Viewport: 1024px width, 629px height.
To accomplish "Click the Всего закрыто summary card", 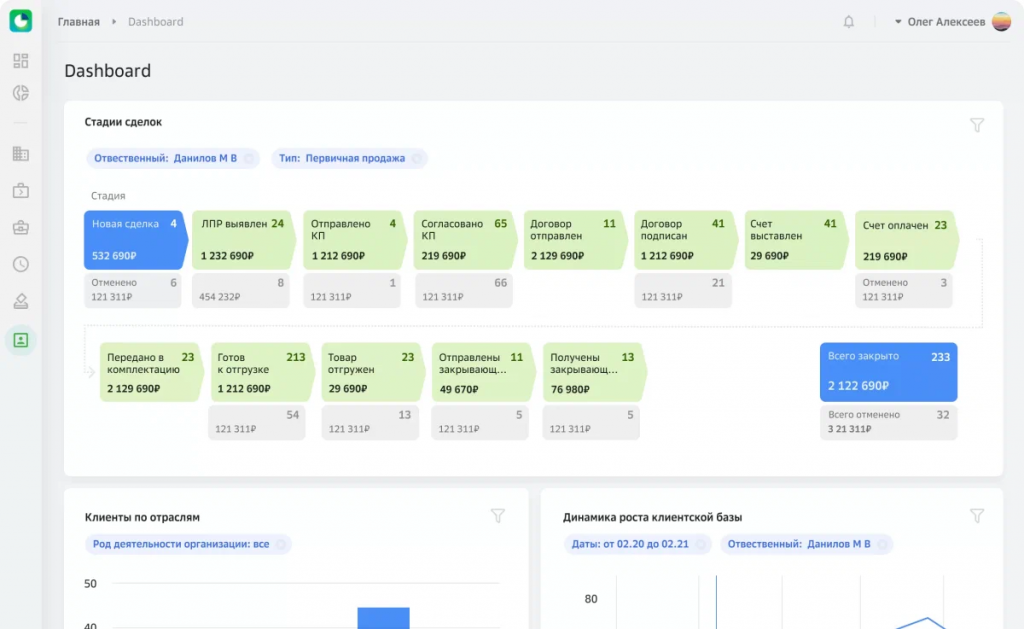I will (x=888, y=372).
